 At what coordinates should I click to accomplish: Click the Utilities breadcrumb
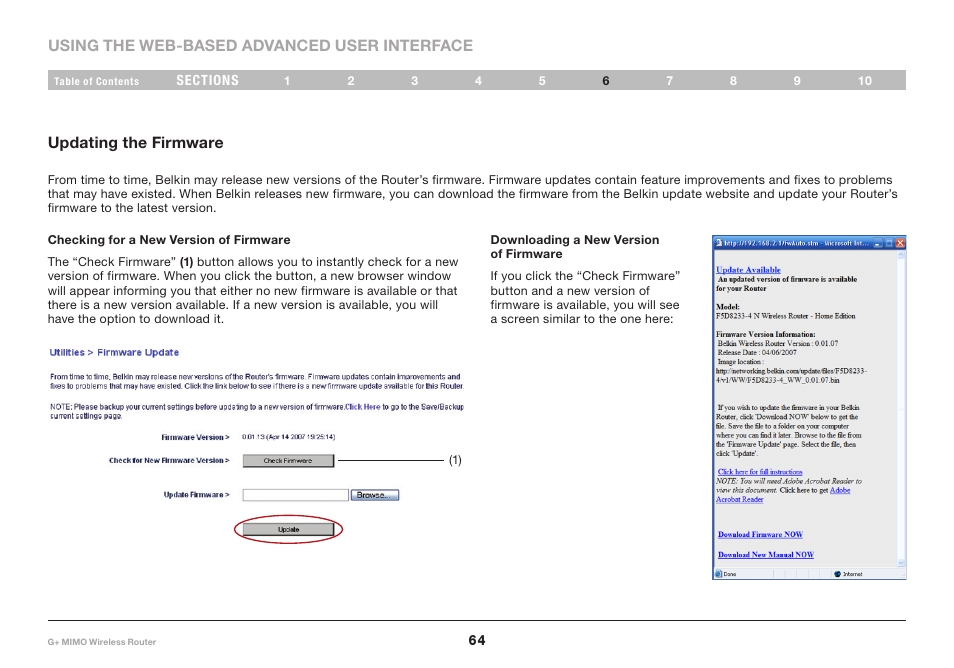click(67, 352)
